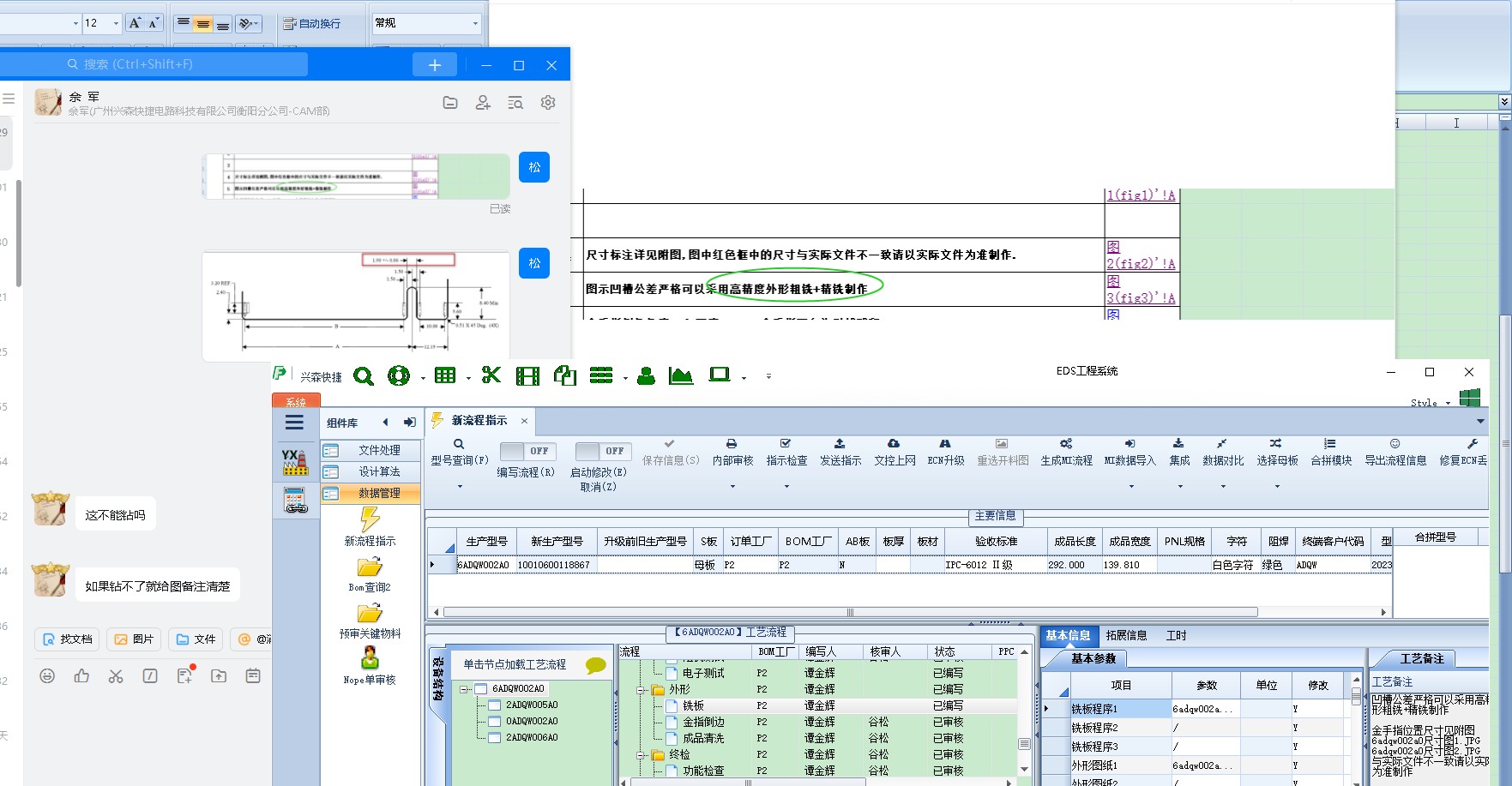Click the calculator icon in EDS sidebar

point(295,501)
